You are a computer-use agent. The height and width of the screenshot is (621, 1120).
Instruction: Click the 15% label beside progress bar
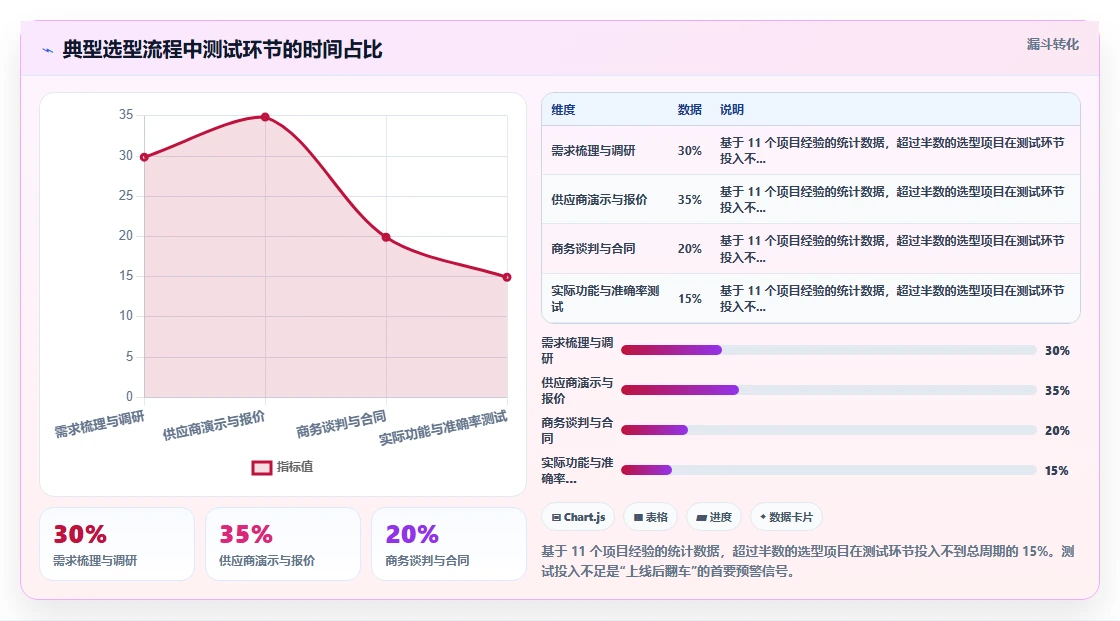coord(1057,471)
